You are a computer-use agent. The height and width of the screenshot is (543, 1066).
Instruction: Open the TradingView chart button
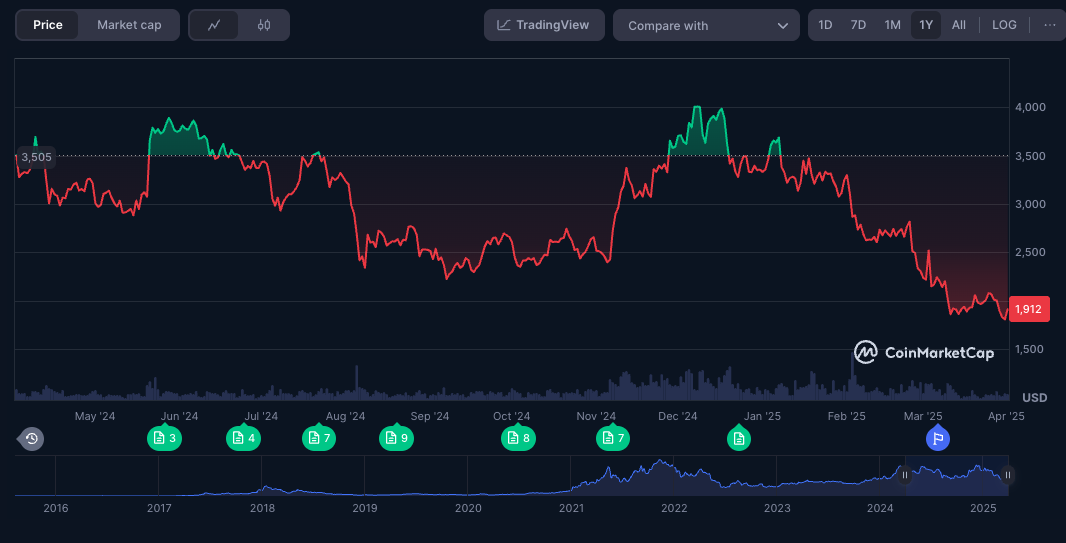[545, 25]
